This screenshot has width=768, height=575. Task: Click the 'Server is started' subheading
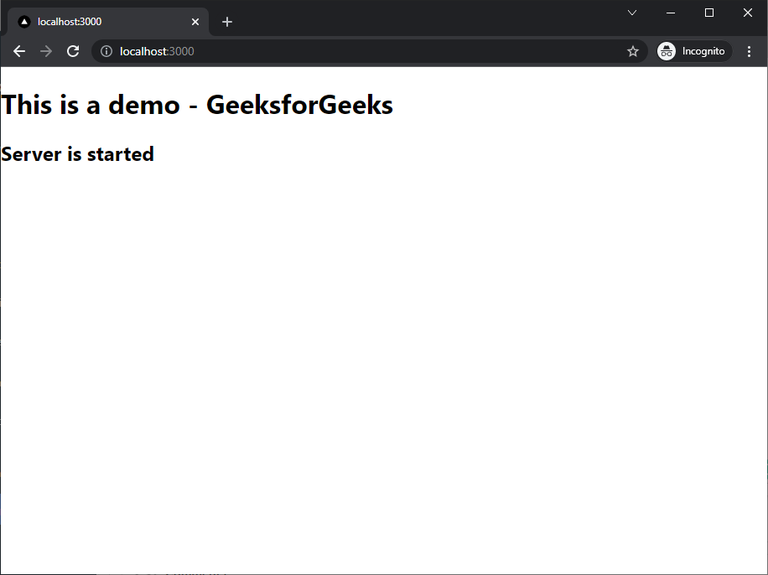pyautogui.click(x=78, y=154)
